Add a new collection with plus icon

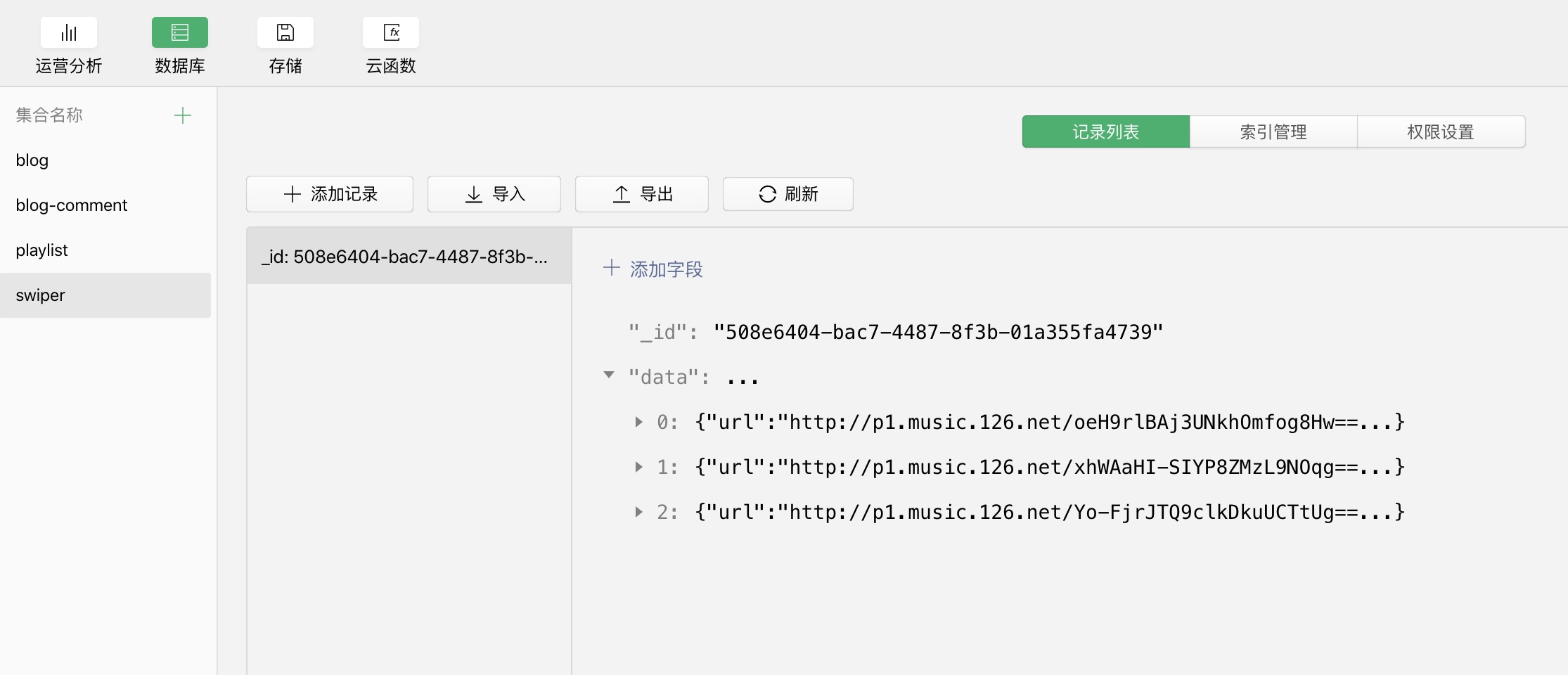(x=183, y=115)
